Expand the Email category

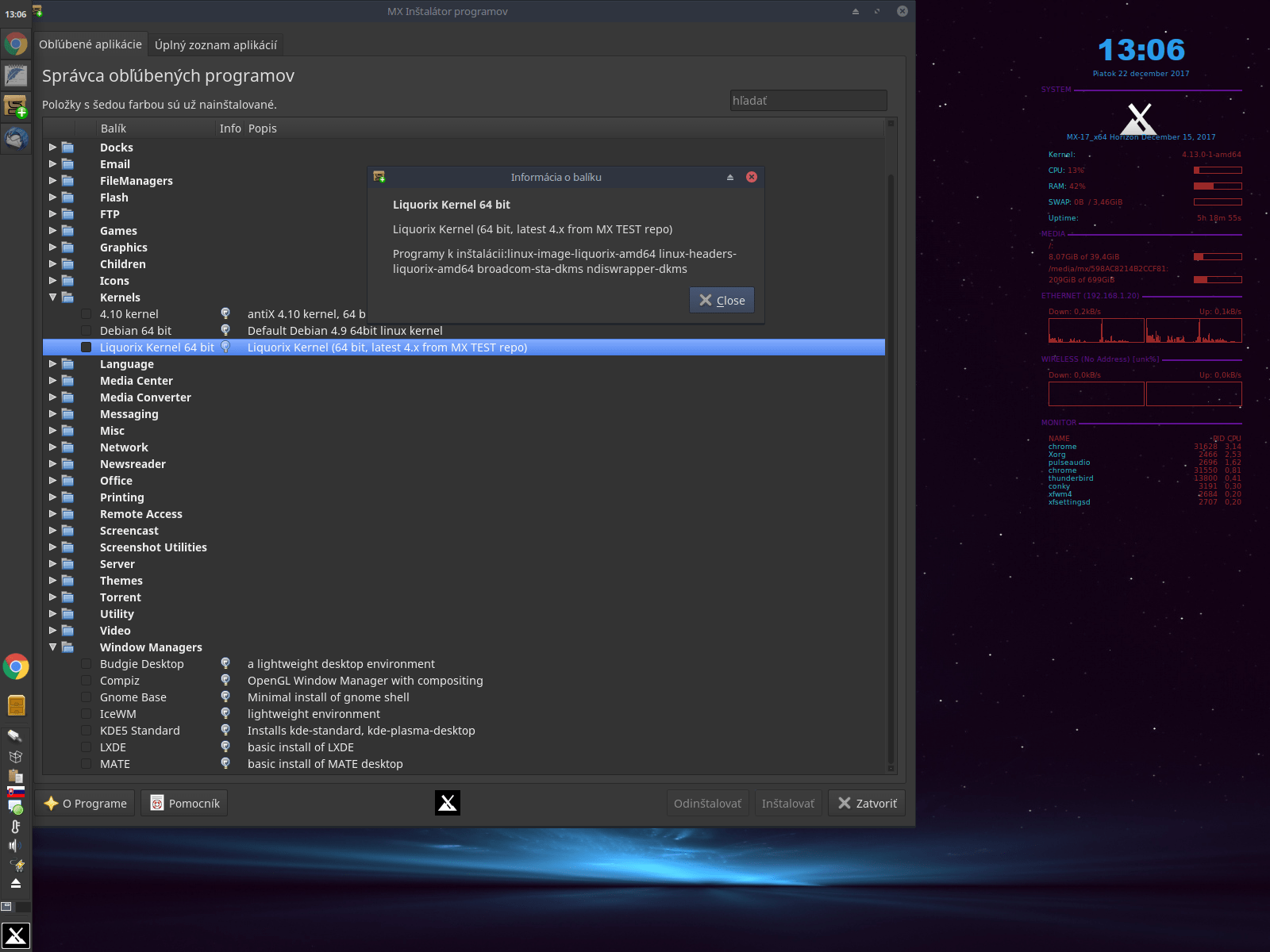[x=53, y=163]
